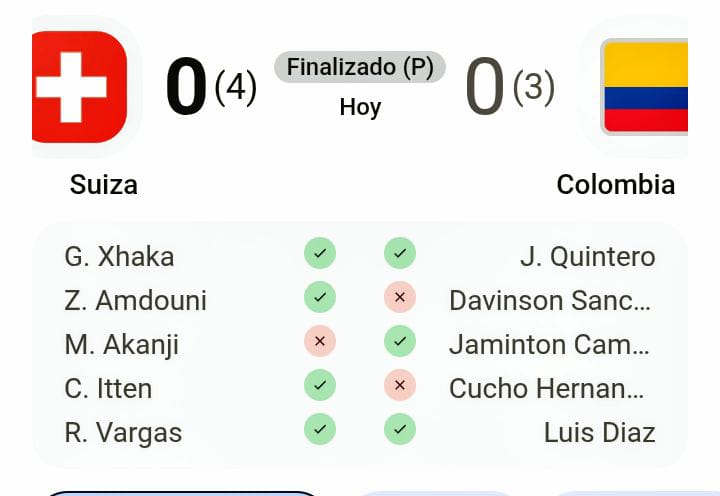Open the Suiza team name link
This screenshot has height=496, width=720.
click(x=104, y=185)
